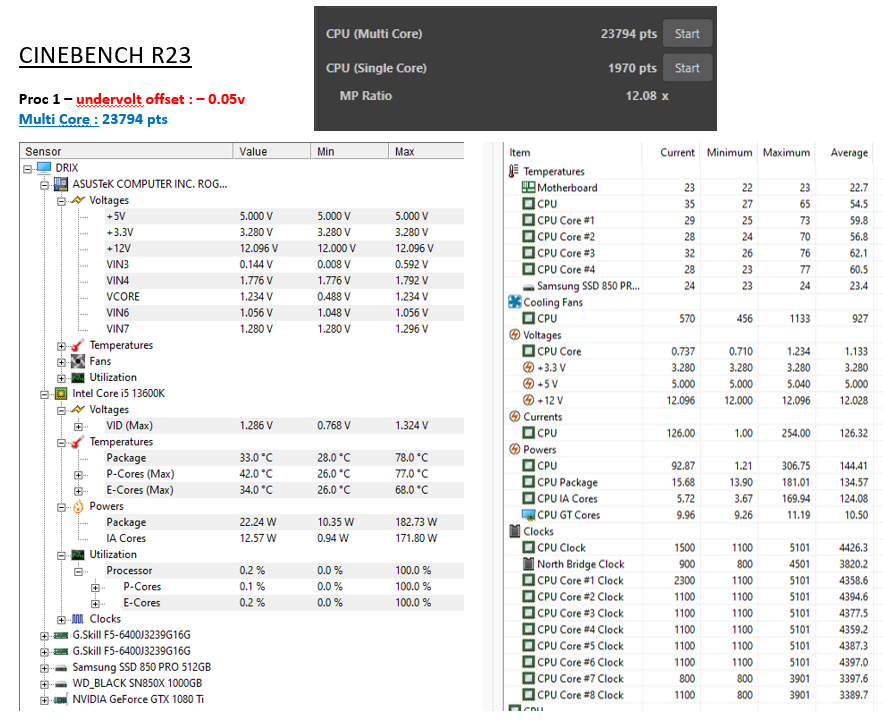The width and height of the screenshot is (883, 724).
Task: Click the Sensor column header
Action: click(127, 151)
